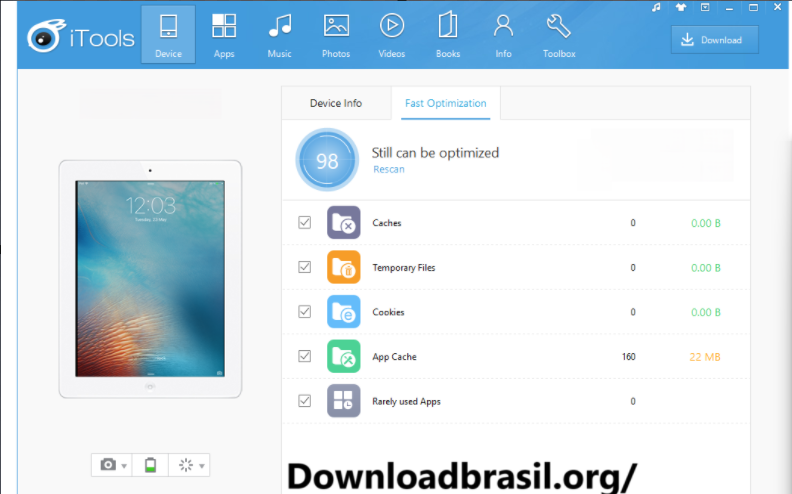Click the App Cache label

[x=394, y=357]
